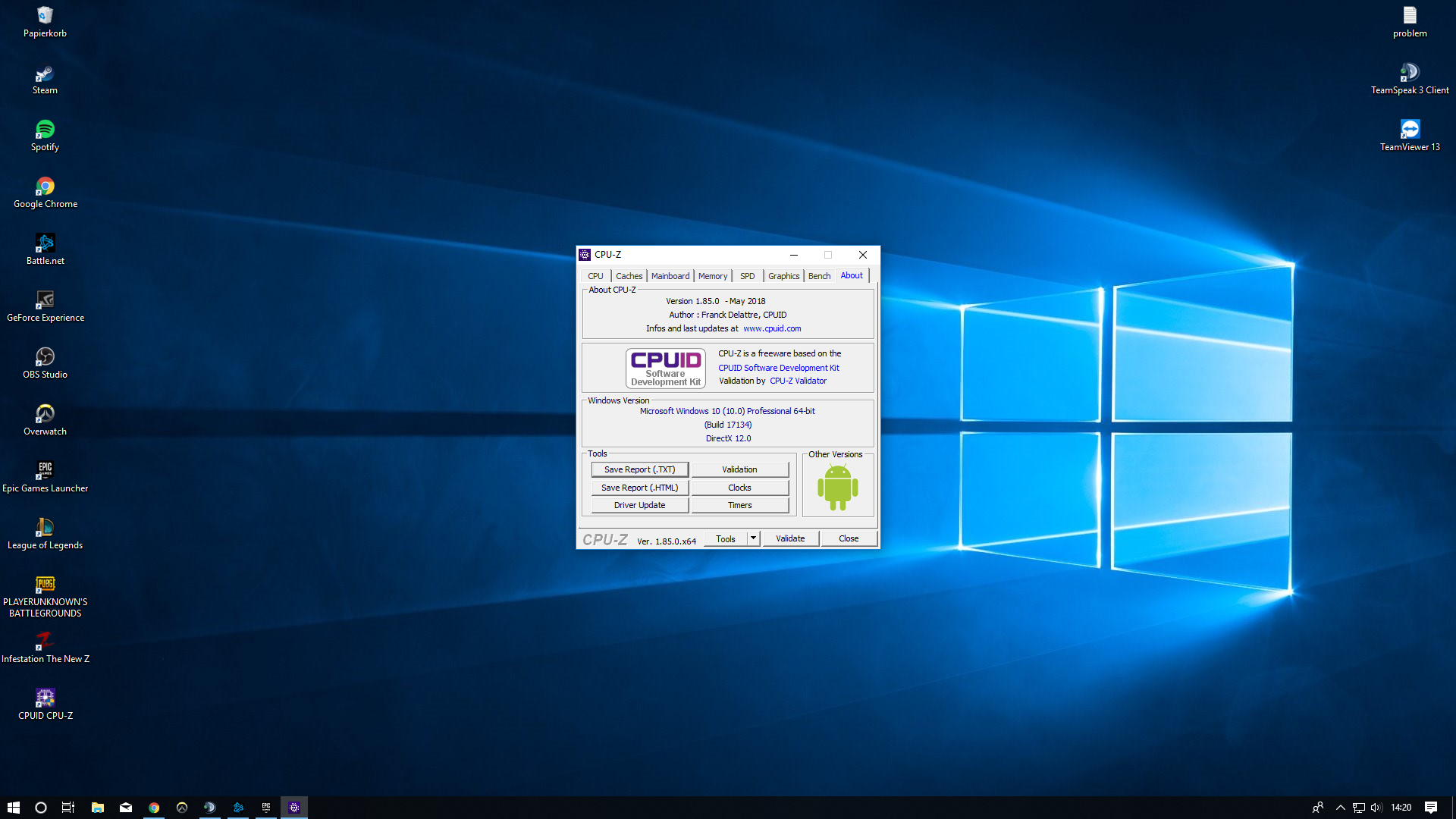Click the Android robot icon
Viewport: 1456px width, 819px height.
[x=837, y=488]
